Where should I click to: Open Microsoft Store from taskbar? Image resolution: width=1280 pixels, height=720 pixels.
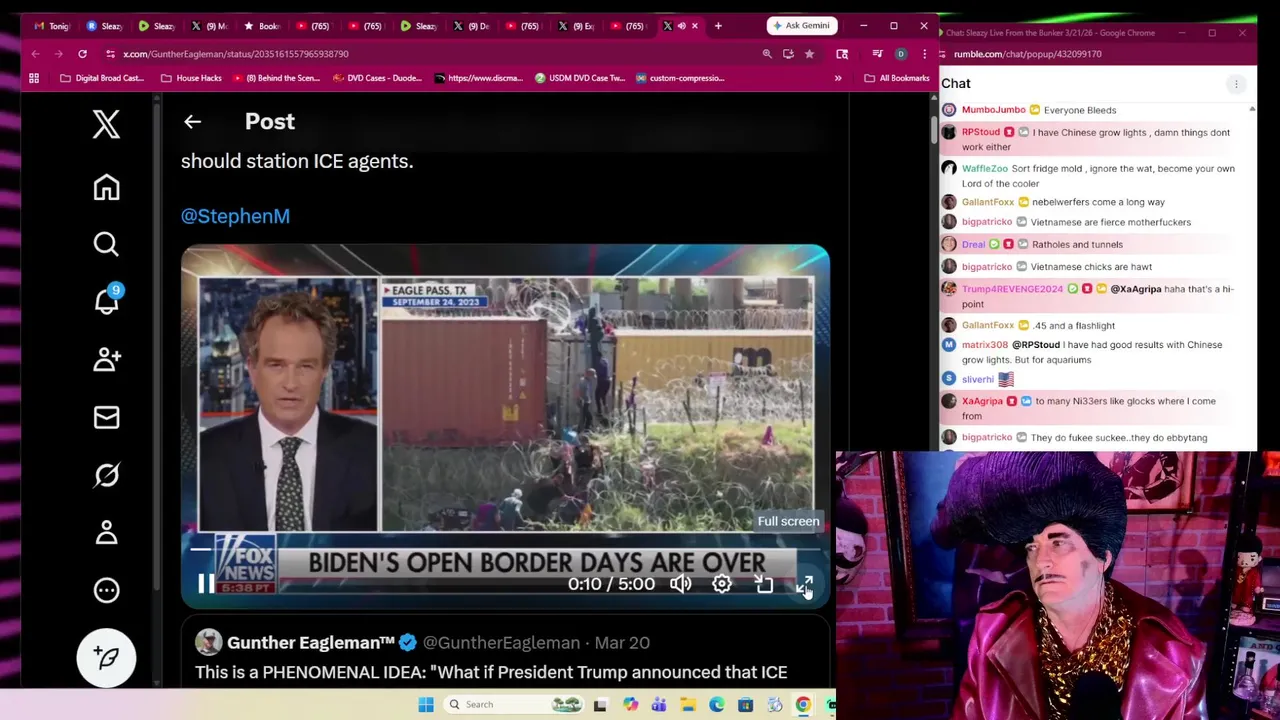click(x=746, y=705)
